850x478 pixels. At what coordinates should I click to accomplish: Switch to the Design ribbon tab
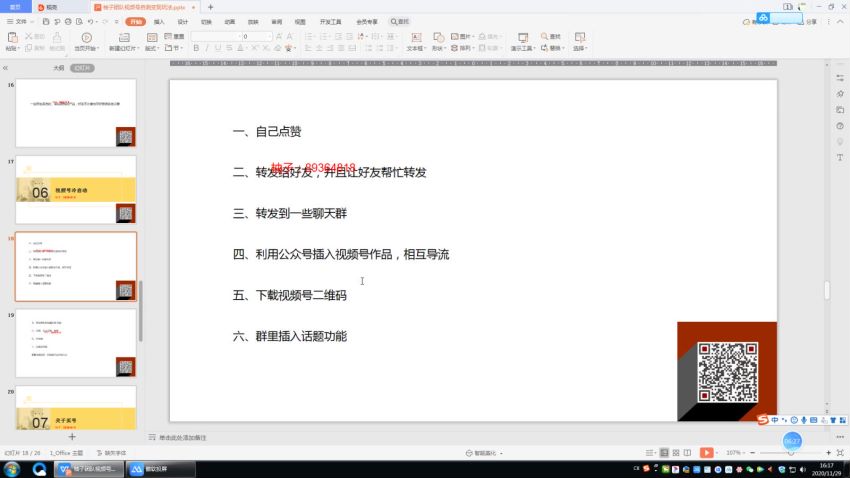[x=183, y=22]
